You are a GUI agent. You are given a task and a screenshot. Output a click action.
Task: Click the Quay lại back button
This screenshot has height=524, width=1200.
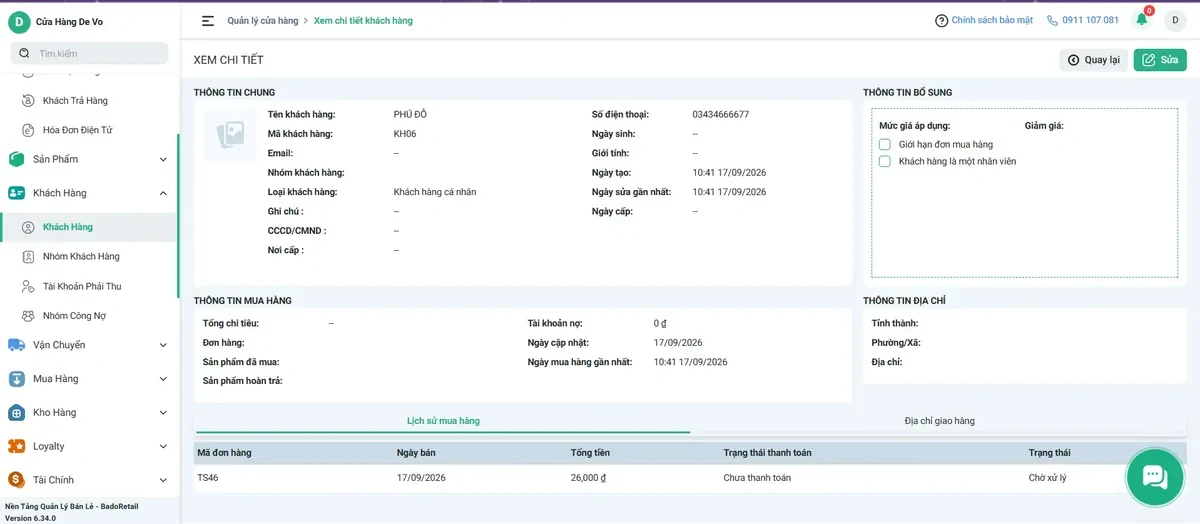pyautogui.click(x=1094, y=60)
